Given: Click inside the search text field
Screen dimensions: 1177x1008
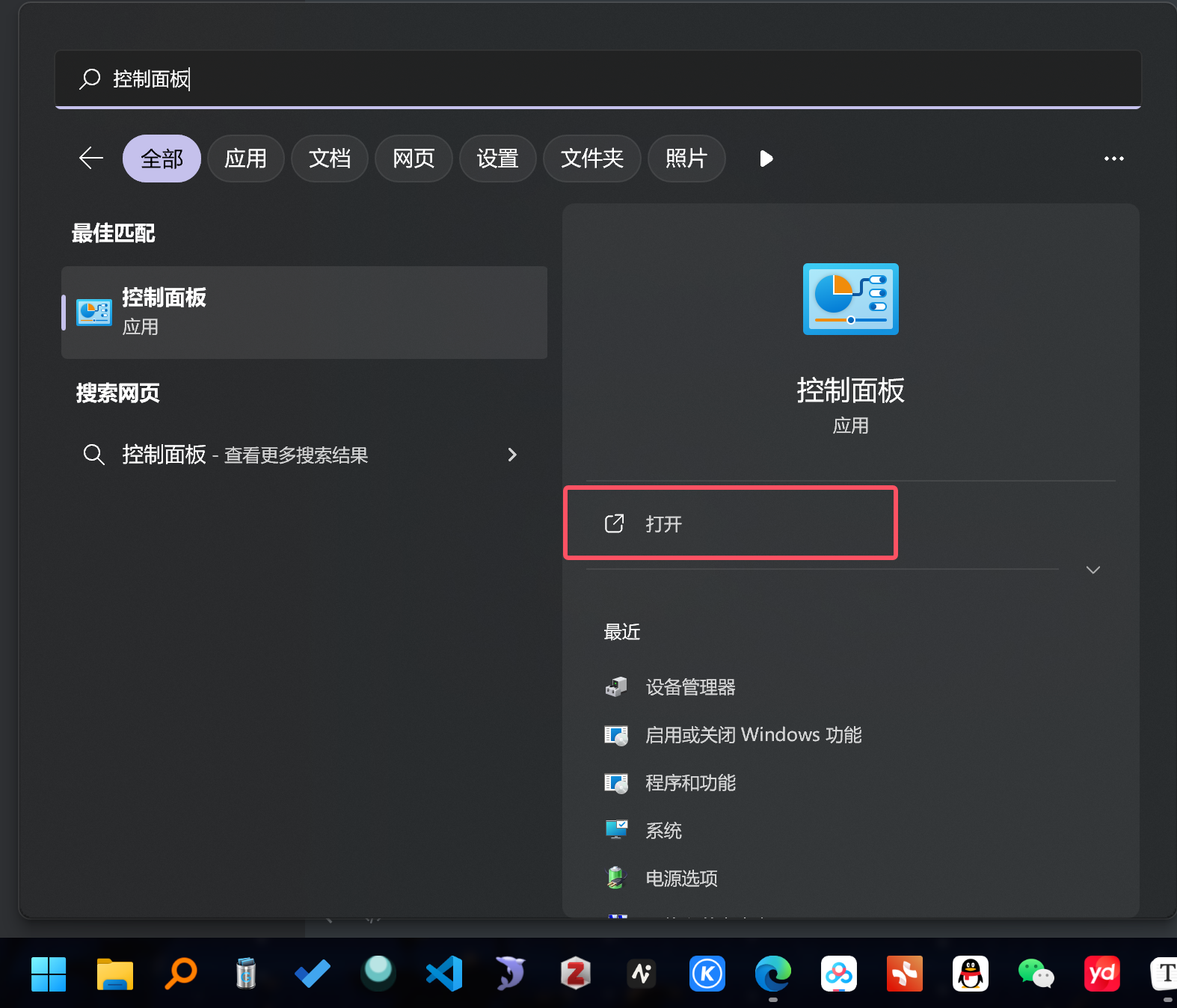Looking at the screenshot, I should tap(598, 79).
